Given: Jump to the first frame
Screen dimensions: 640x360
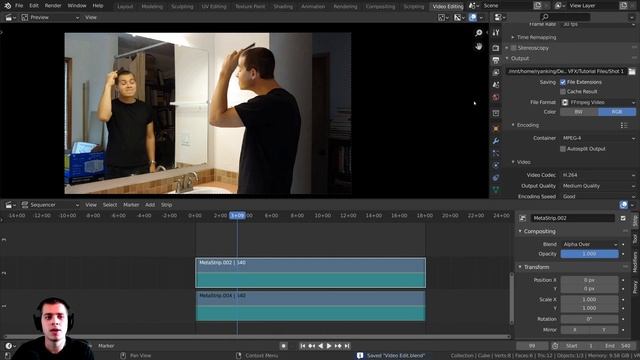Looking at the screenshot, I should click(303, 346).
